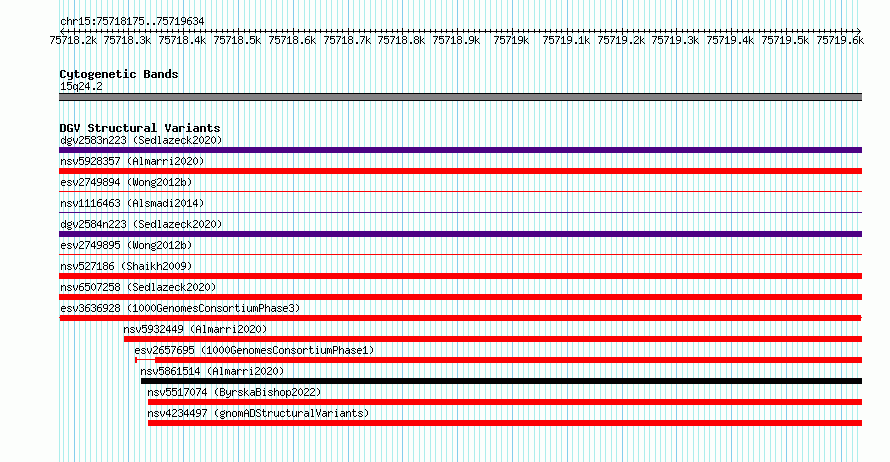Open nsv4234497 (gnomADStructuralVariants) label

tap(258, 413)
